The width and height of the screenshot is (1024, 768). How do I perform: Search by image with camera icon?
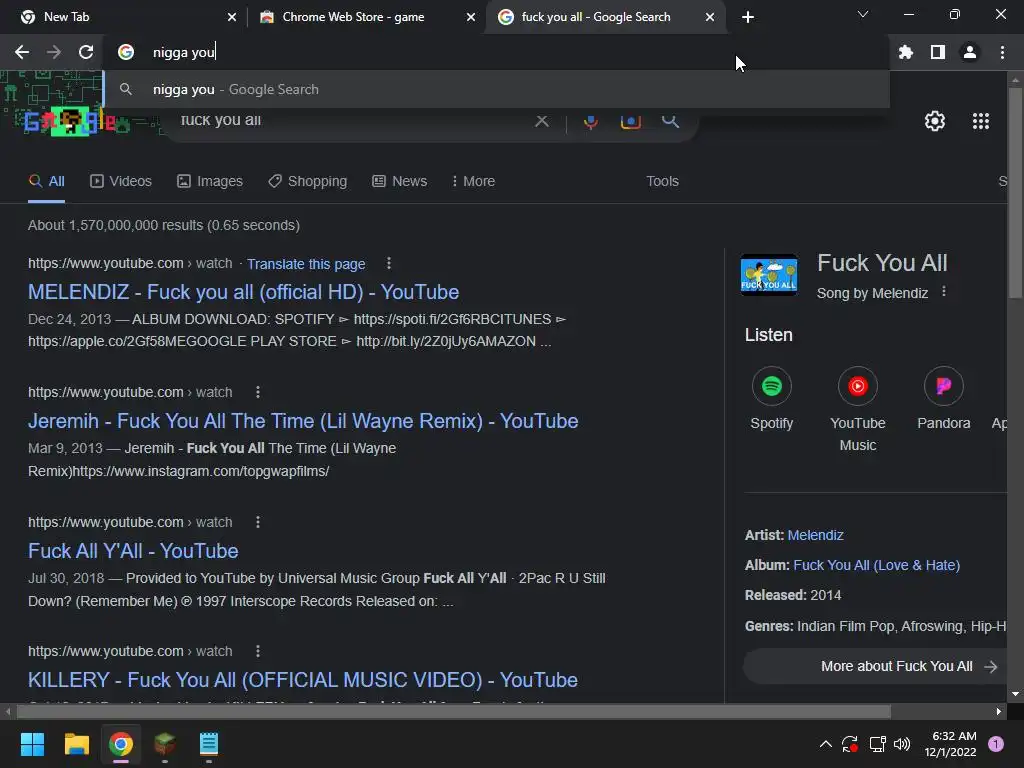coord(630,121)
